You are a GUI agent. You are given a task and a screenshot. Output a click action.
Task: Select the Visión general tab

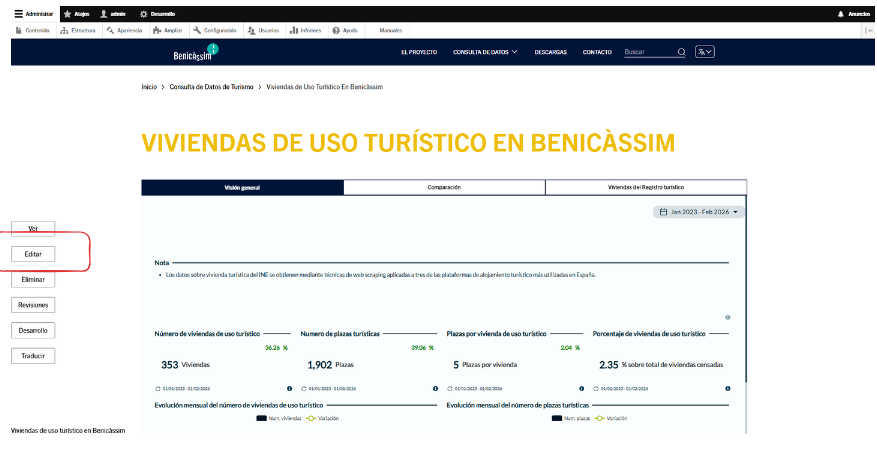(x=242, y=187)
